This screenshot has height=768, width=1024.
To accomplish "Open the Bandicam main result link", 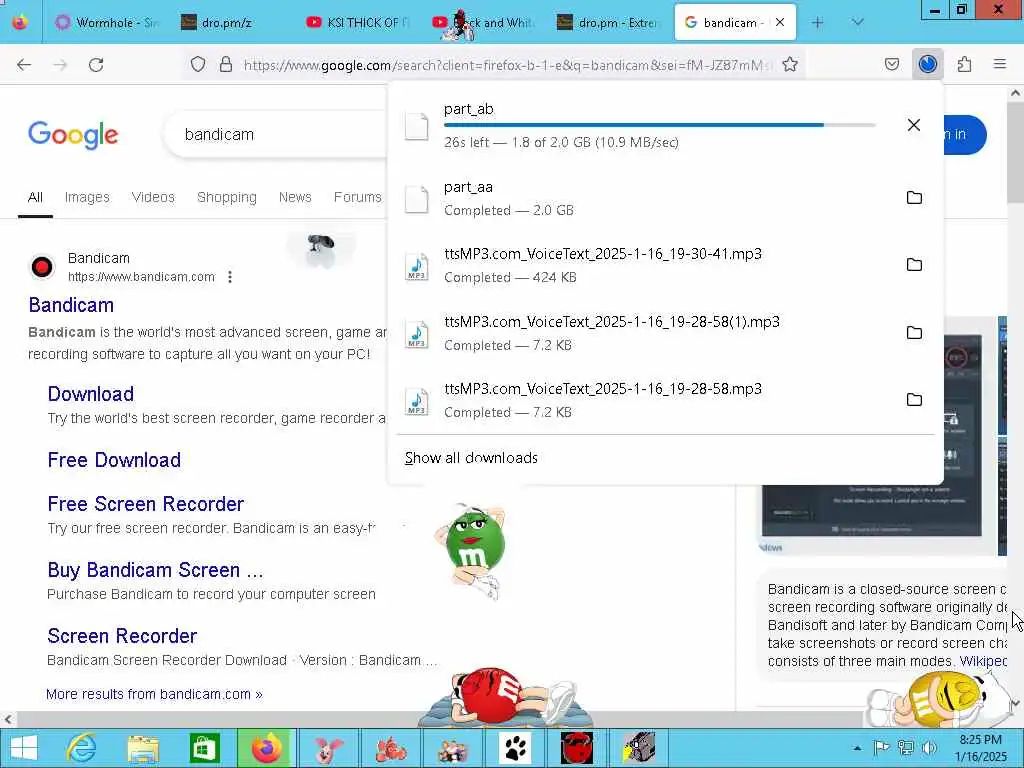I will tap(71, 305).
